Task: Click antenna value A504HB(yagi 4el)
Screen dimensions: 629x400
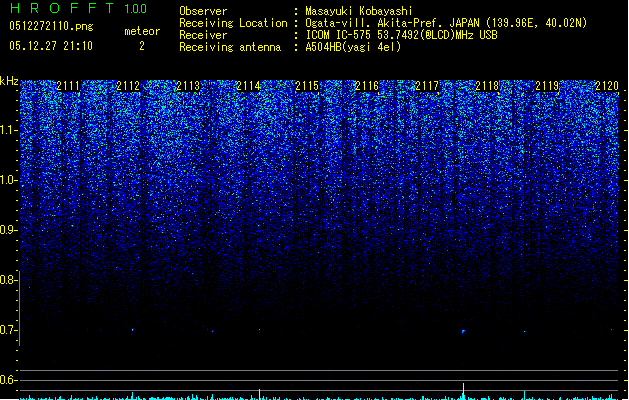Action: pos(353,47)
